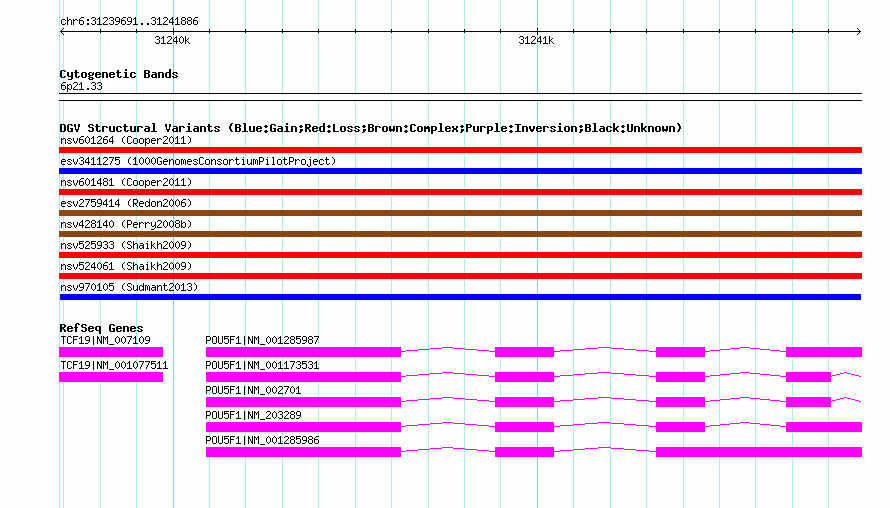This screenshot has height=508, width=890.
Task: Click the right arrow of the ruler
Action: coord(859,32)
